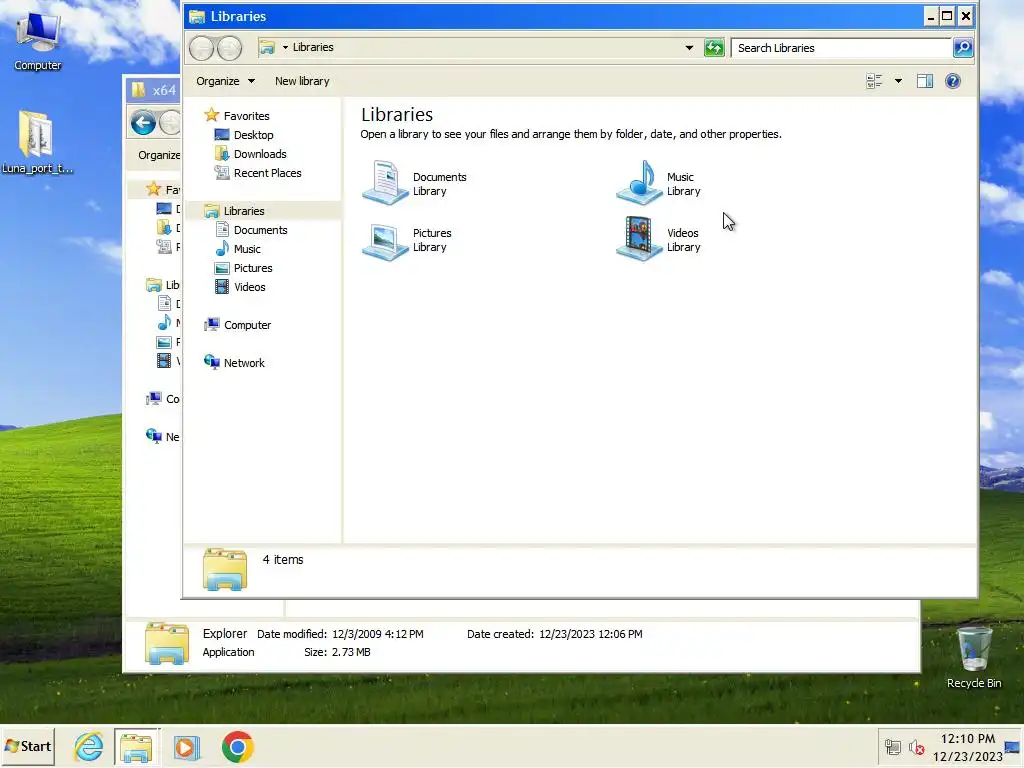
Task: Select the Libraries icon in the x64 window
Action: pyautogui.click(x=153, y=285)
